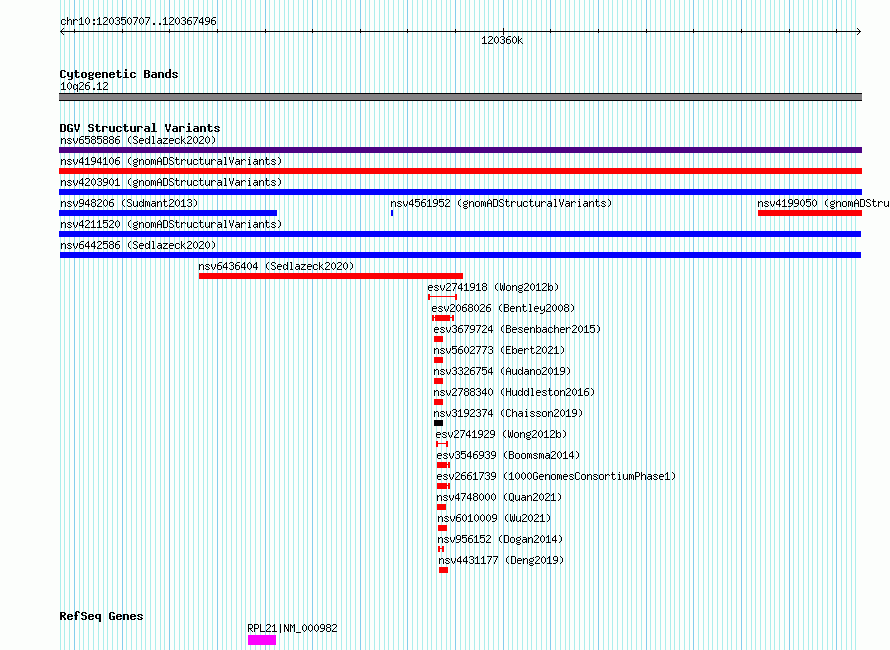Select the esv3679724 red variant block

point(438,339)
